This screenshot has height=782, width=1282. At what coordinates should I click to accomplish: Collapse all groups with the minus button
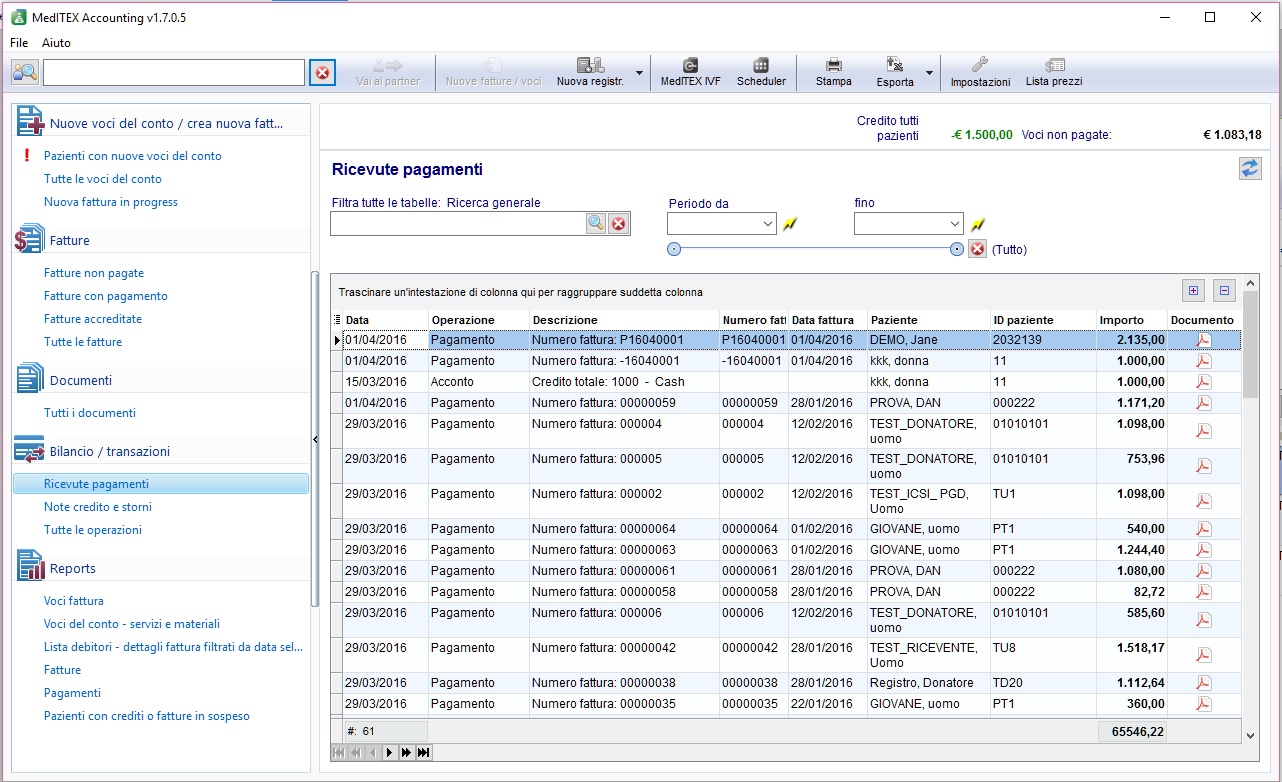click(x=1225, y=291)
